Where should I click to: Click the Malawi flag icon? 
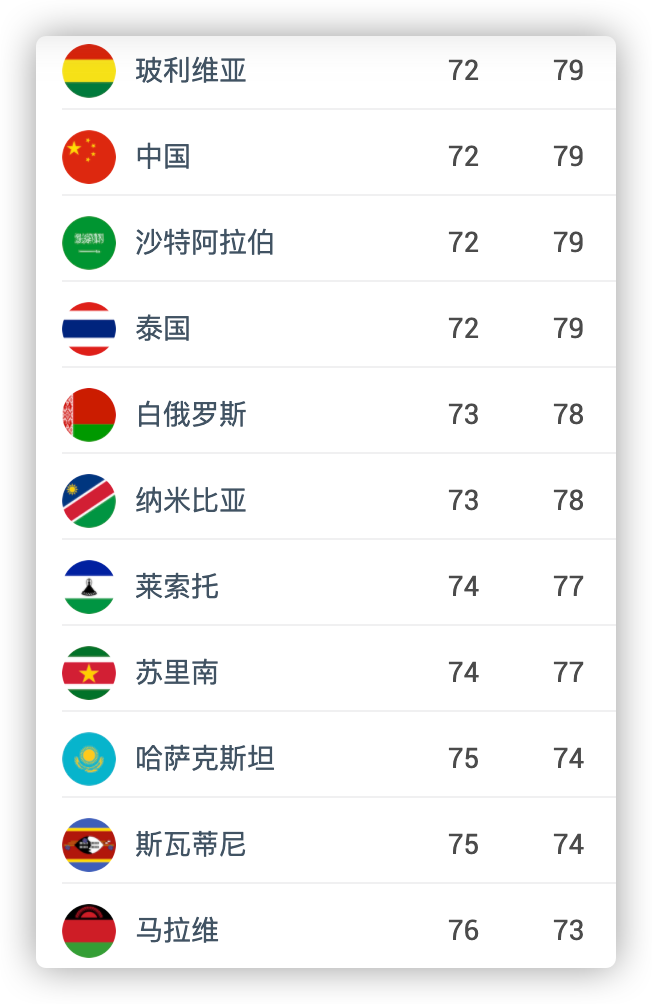(x=89, y=931)
